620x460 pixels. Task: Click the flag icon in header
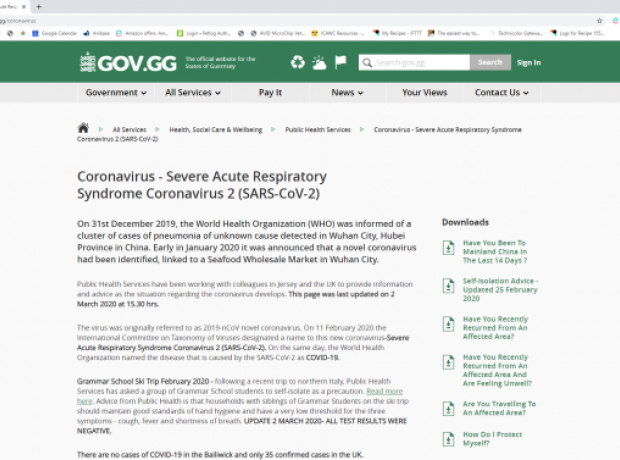[x=340, y=62]
